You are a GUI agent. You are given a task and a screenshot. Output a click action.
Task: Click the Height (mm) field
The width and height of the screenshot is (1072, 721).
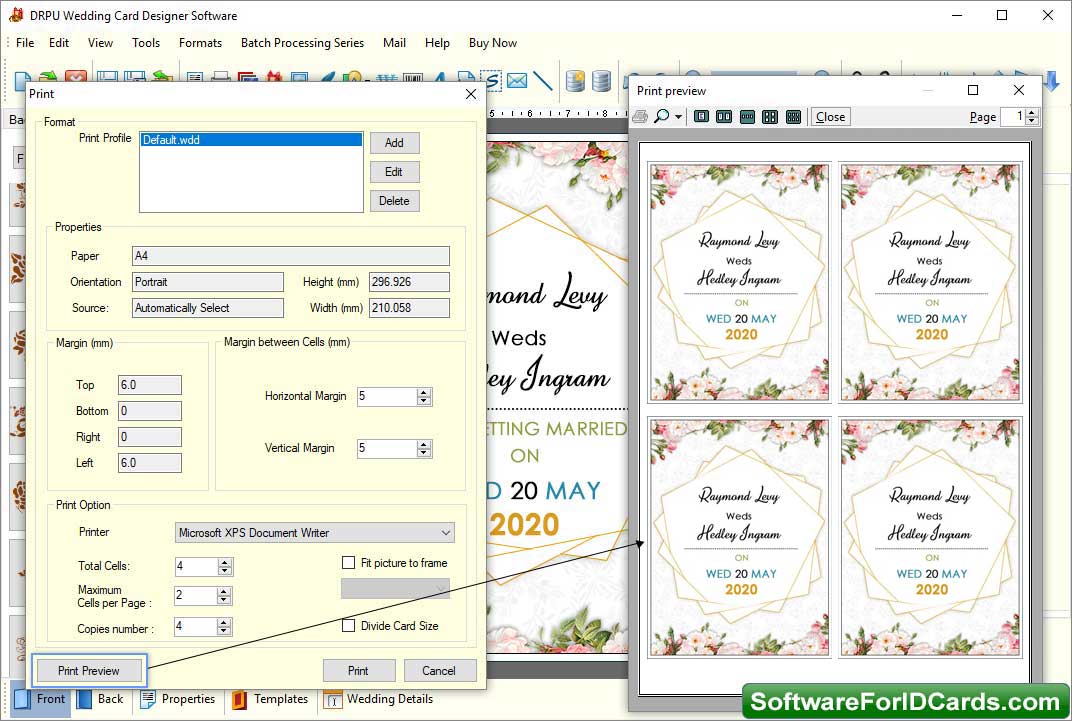coord(410,282)
